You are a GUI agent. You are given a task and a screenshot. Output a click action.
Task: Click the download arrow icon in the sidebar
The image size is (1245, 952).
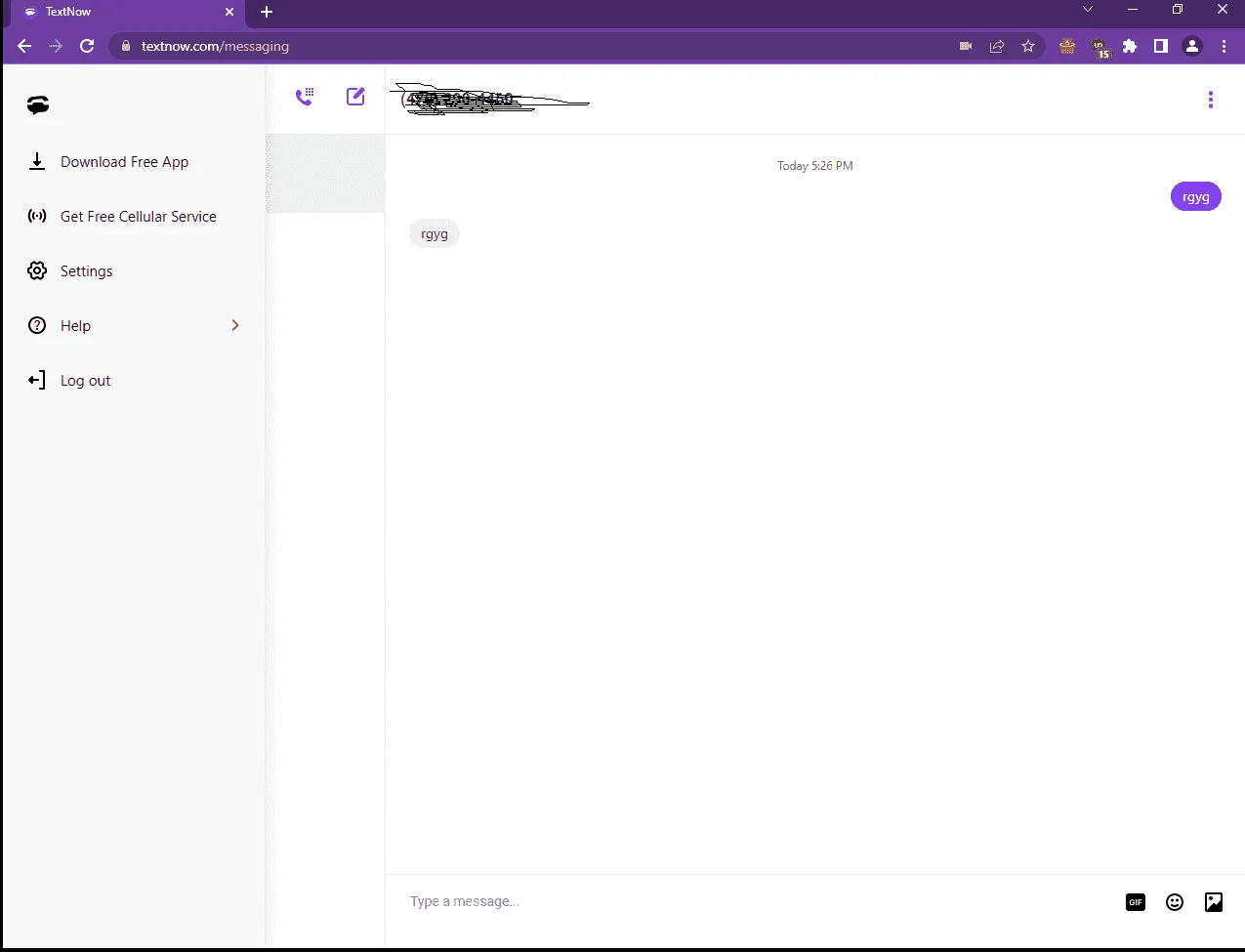click(37, 162)
